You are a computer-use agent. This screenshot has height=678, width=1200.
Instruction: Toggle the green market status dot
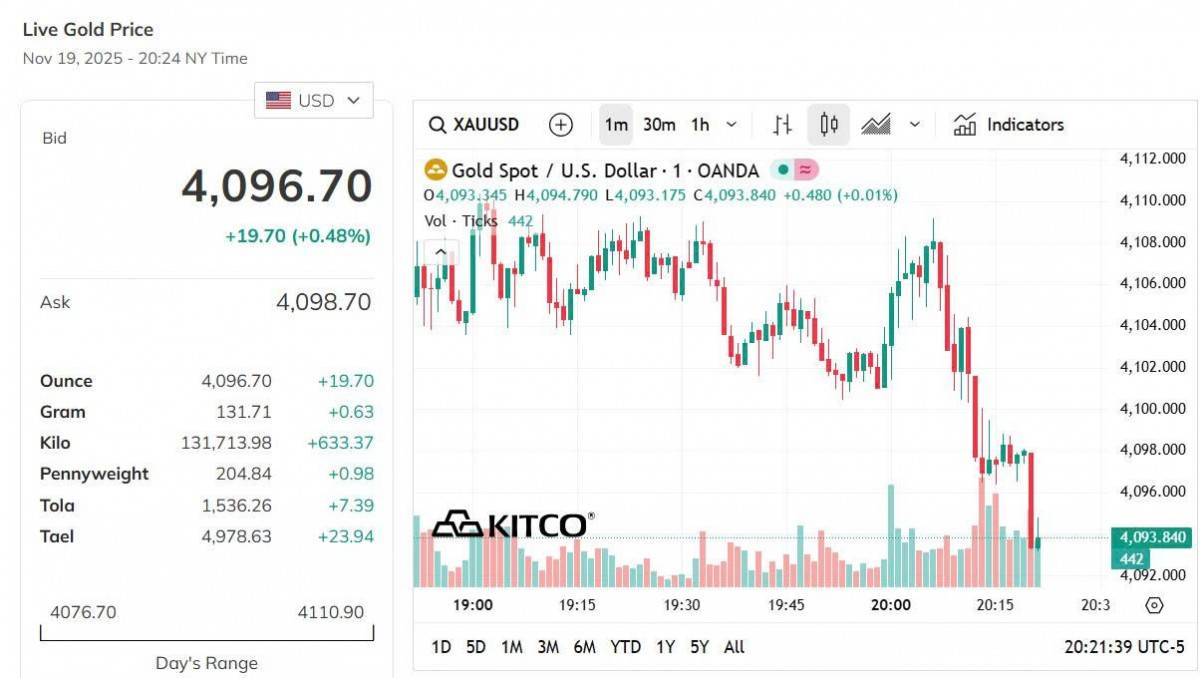coord(783,170)
